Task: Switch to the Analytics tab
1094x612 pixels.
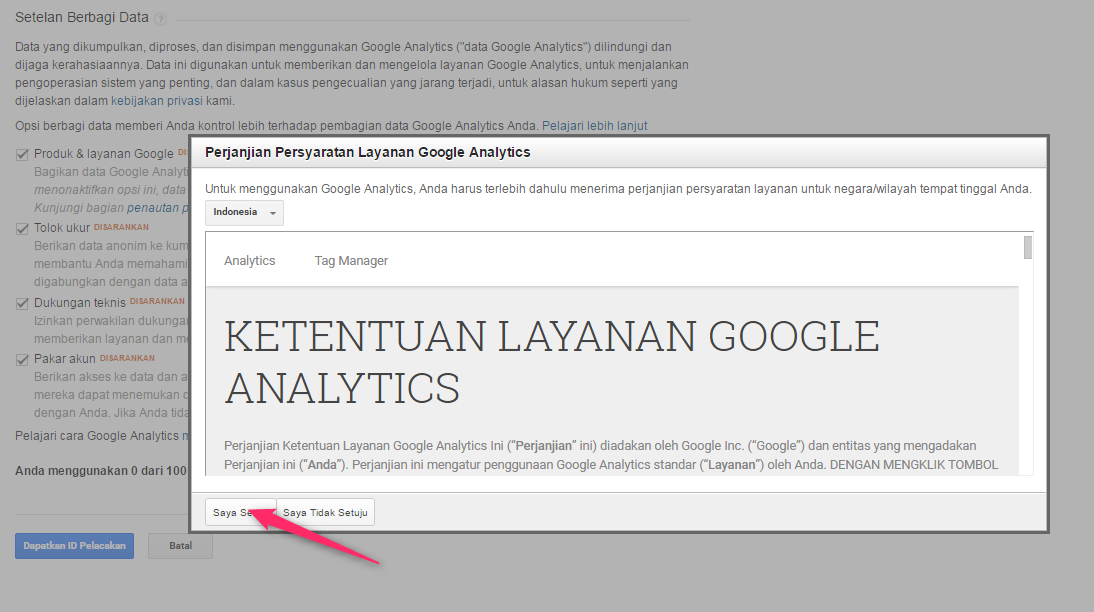Action: 250,260
